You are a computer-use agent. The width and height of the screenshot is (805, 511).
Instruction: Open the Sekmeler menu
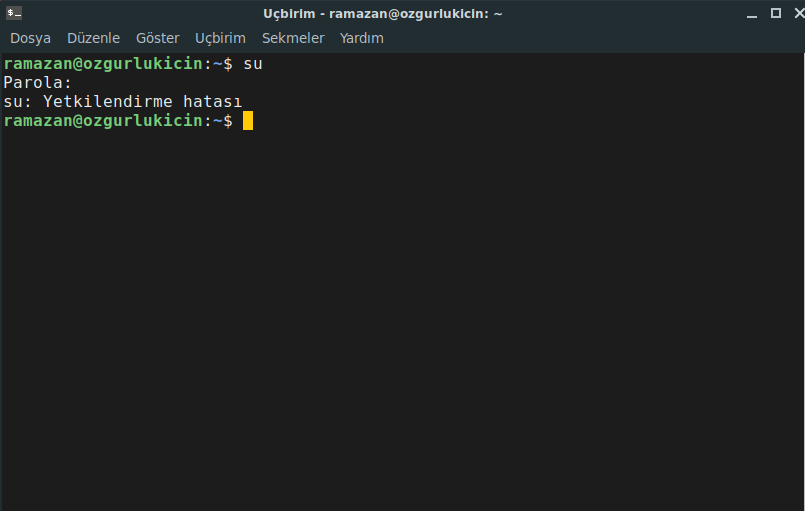coord(293,38)
